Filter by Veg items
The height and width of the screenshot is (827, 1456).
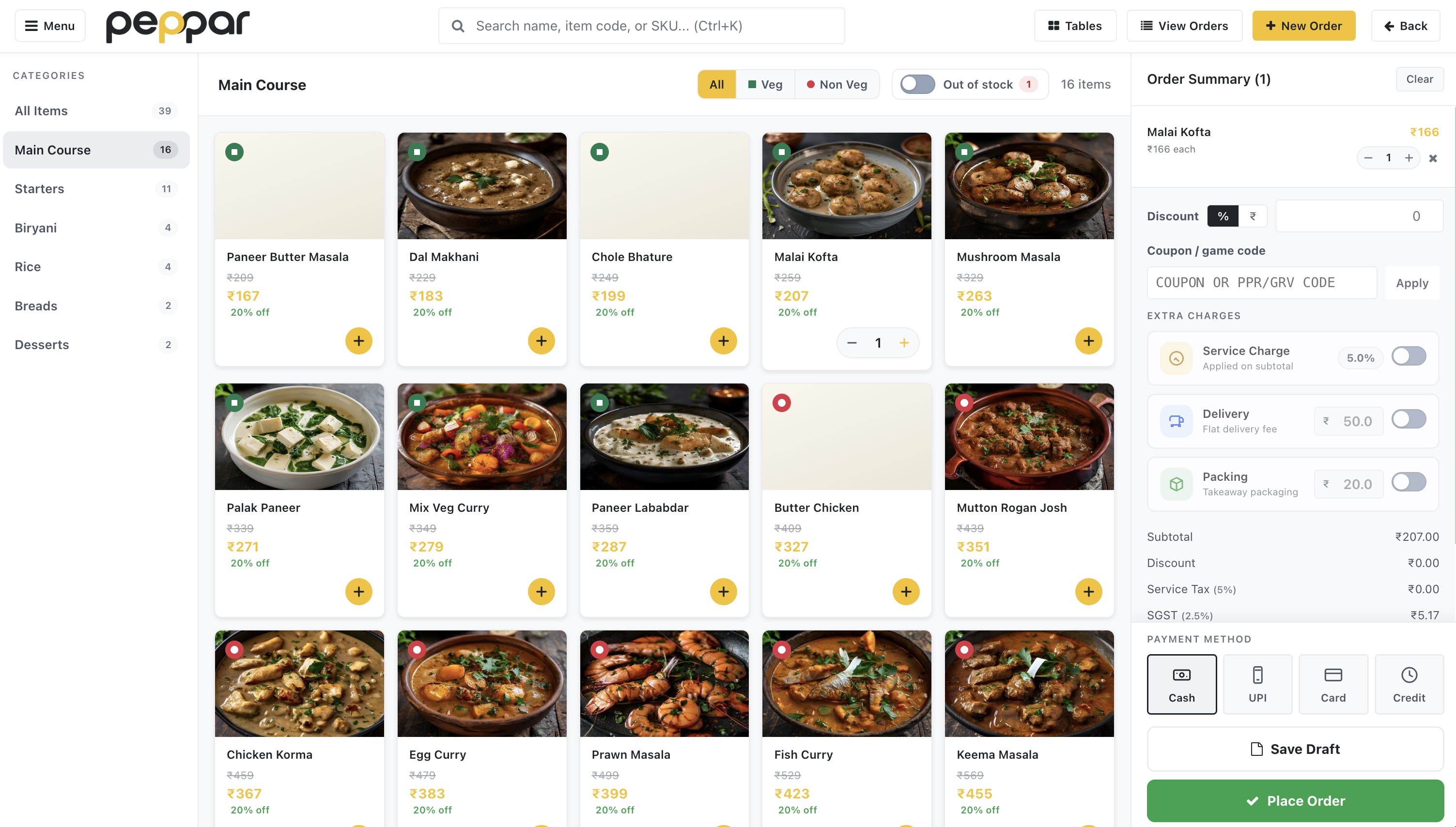point(765,85)
